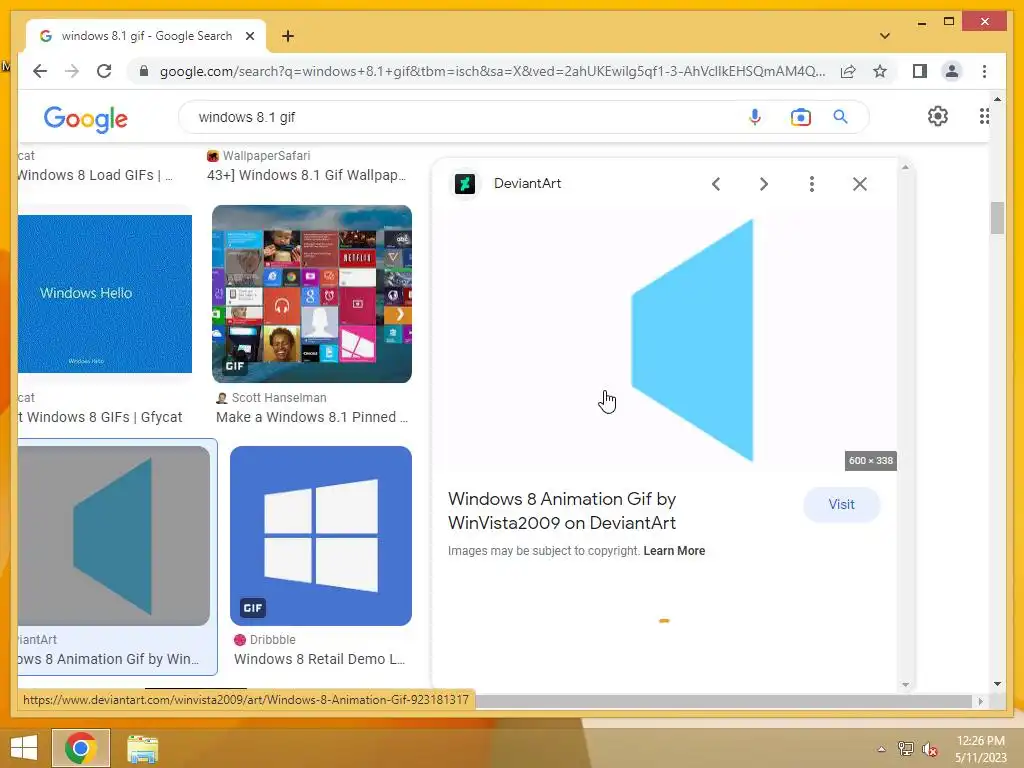Open Windows 8 Animation Gif title link
Viewport: 1024px width, 768px height.
click(562, 511)
